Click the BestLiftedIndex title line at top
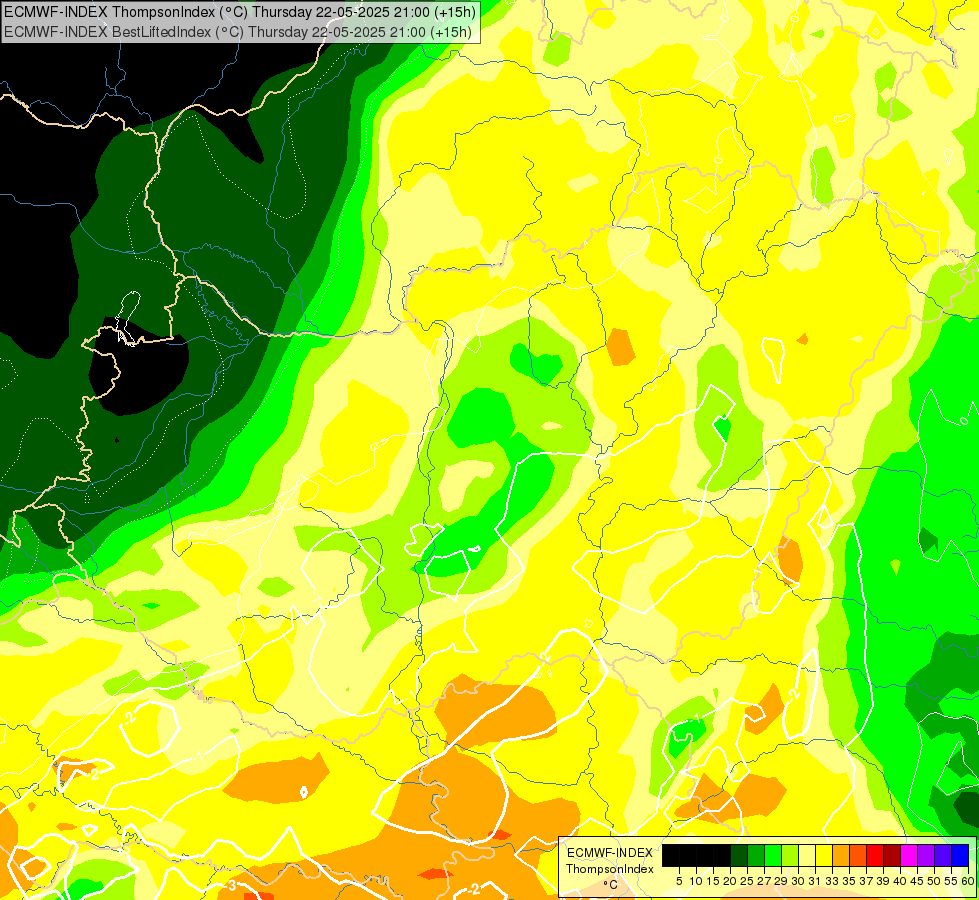Image resolution: width=979 pixels, height=900 pixels. (x=238, y=32)
